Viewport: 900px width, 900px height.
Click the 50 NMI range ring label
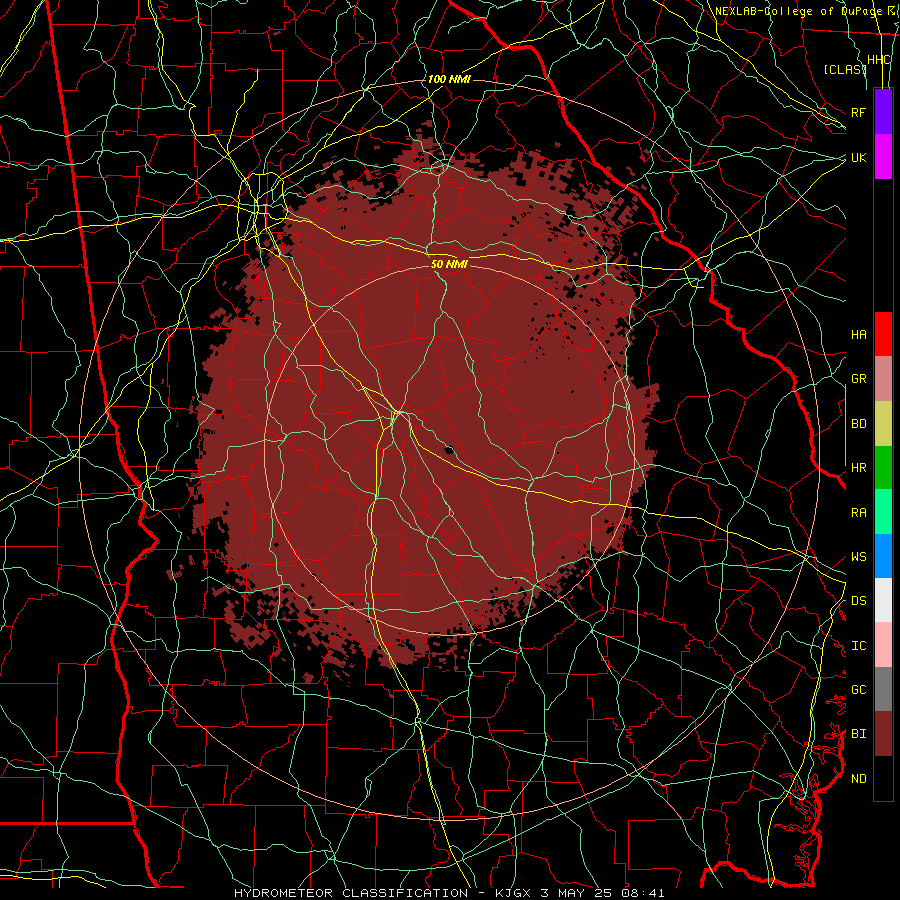[x=449, y=264]
